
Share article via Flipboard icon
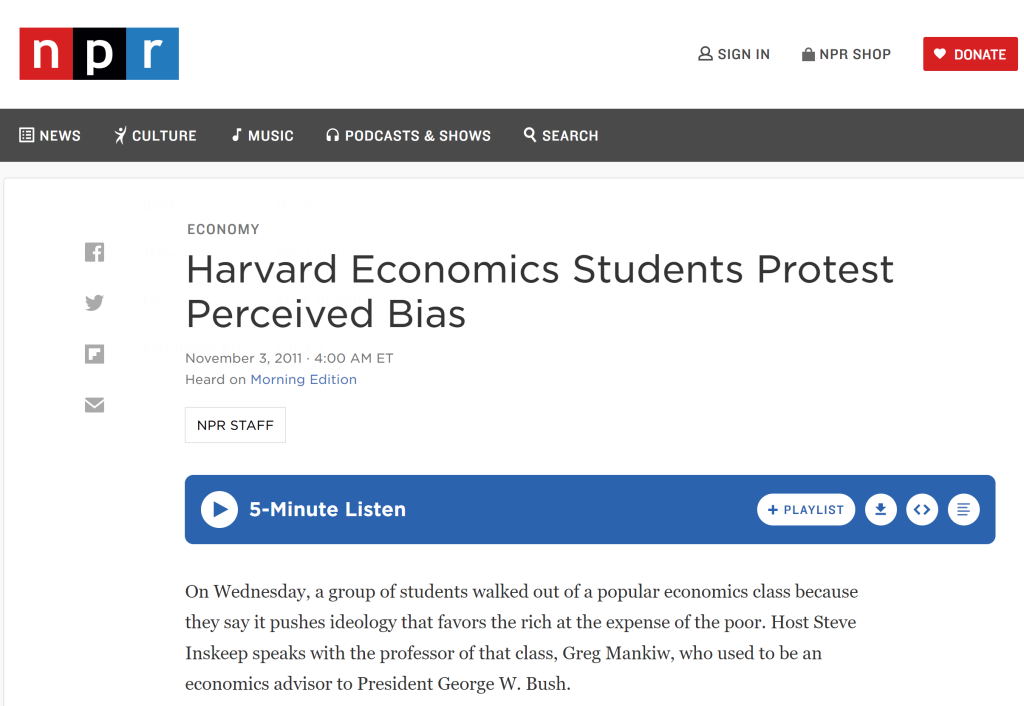click(95, 354)
